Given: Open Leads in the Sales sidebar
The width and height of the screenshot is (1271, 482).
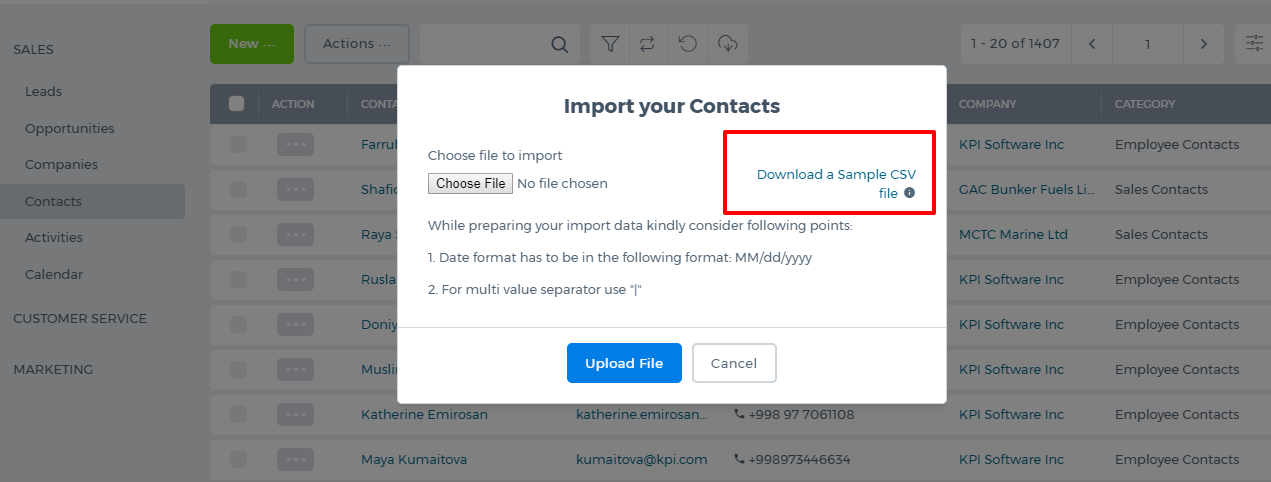Looking at the screenshot, I should click(x=44, y=92).
